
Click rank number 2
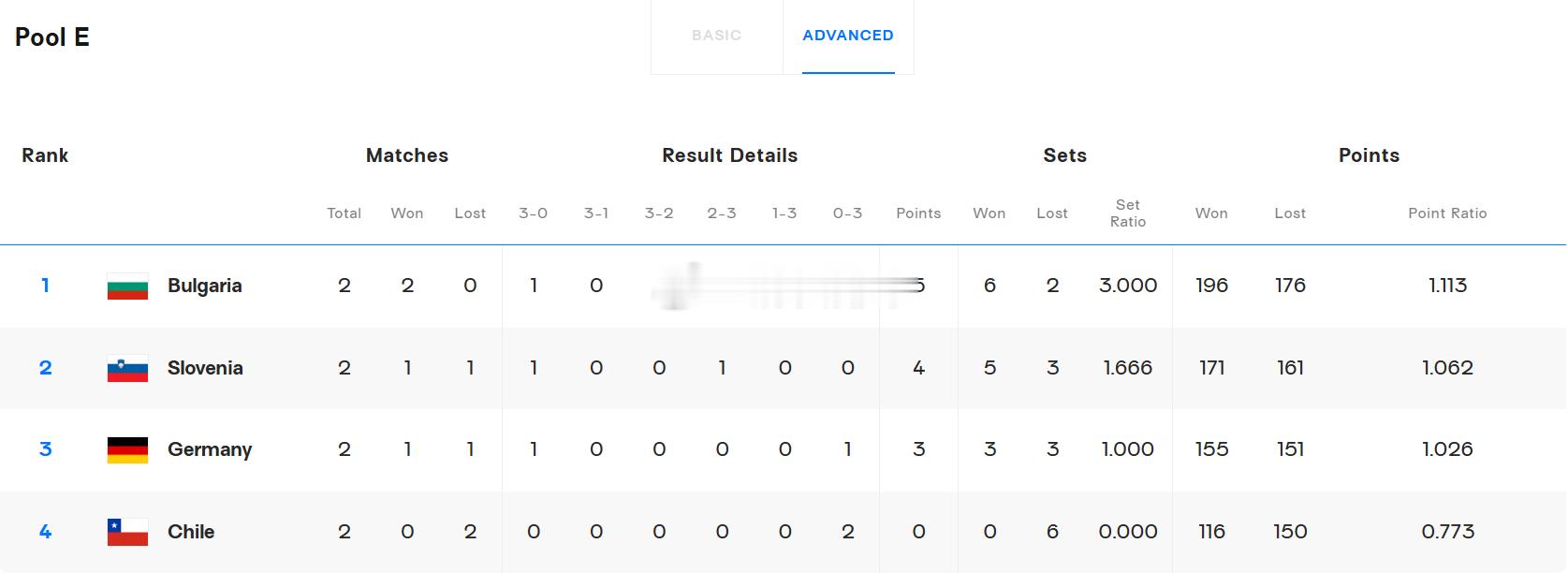(45, 368)
